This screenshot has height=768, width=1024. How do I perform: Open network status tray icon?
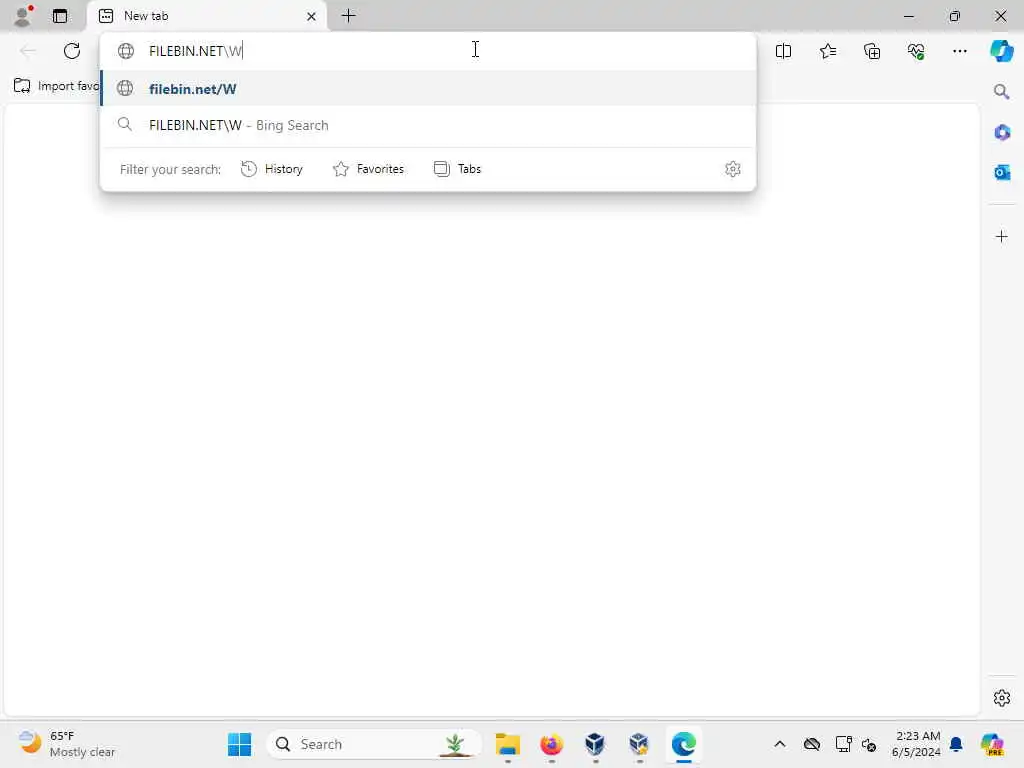point(843,744)
